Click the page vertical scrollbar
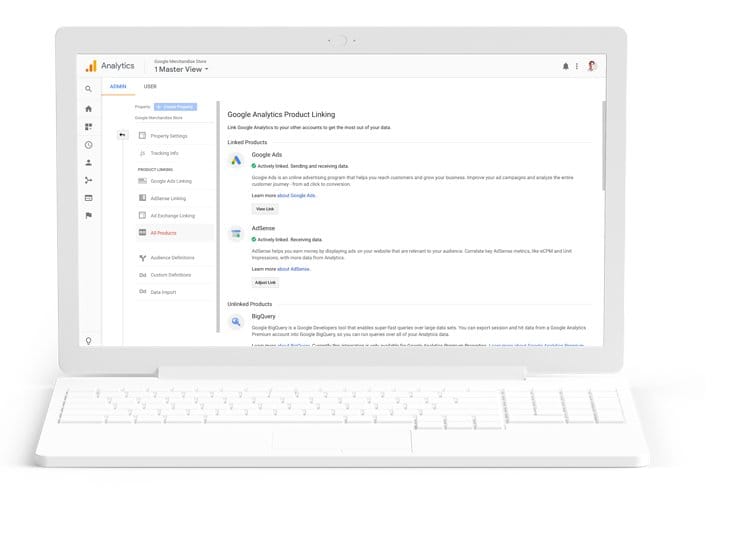Viewport: 739px width, 548px height. 604,145
